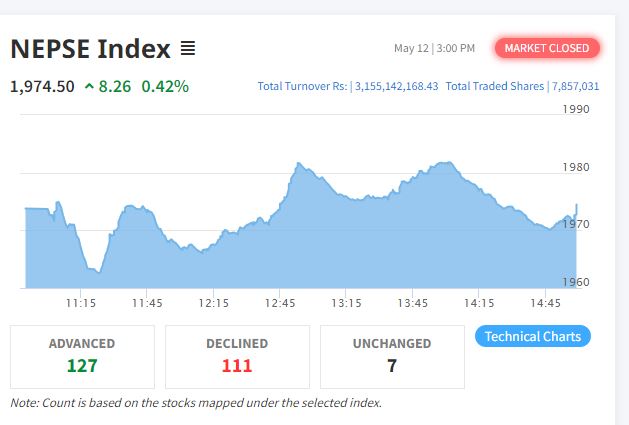Open the Technical Charts button
Image resolution: width=629 pixels, height=425 pixels.
click(533, 336)
